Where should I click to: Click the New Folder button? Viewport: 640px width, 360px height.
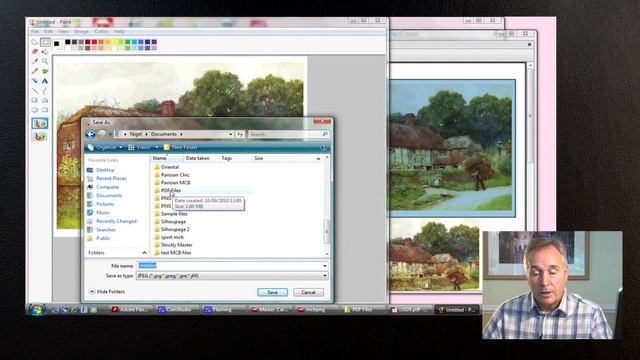(181, 147)
